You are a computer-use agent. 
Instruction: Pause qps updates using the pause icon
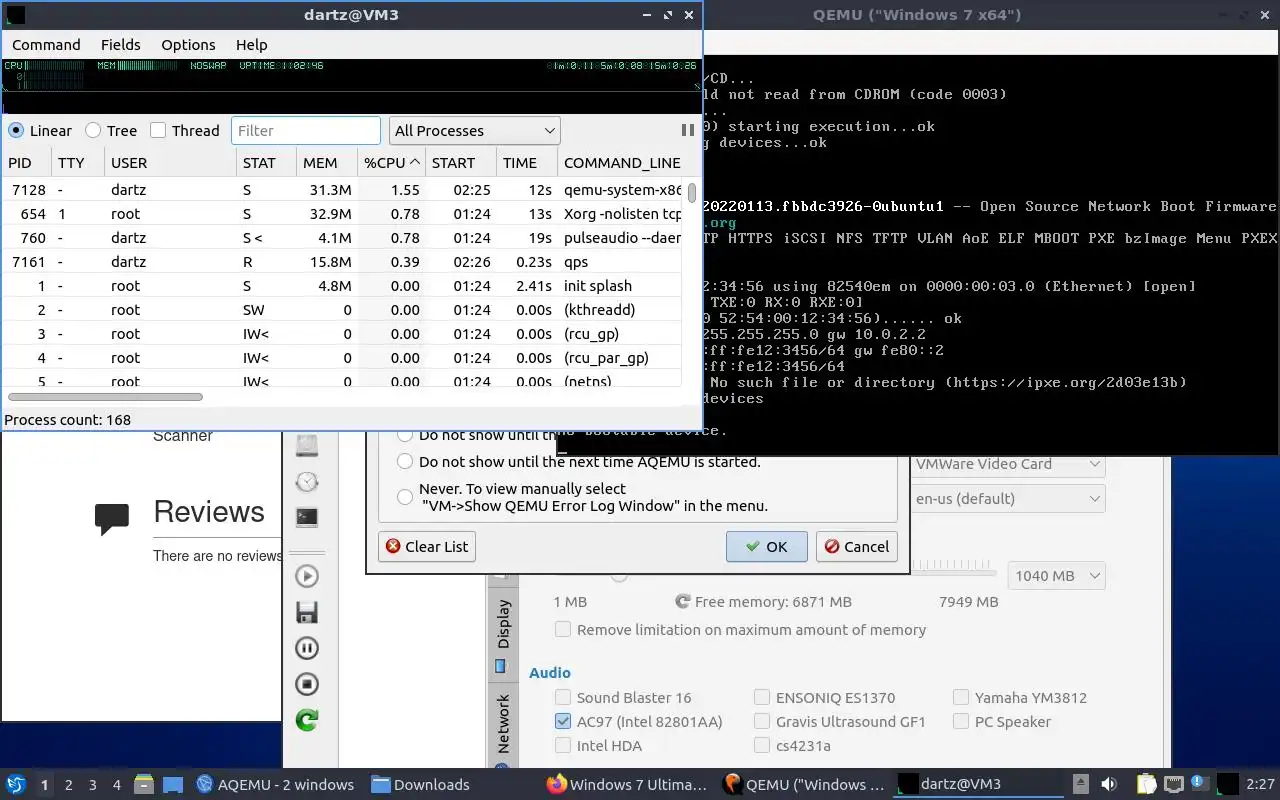pyautogui.click(x=687, y=130)
